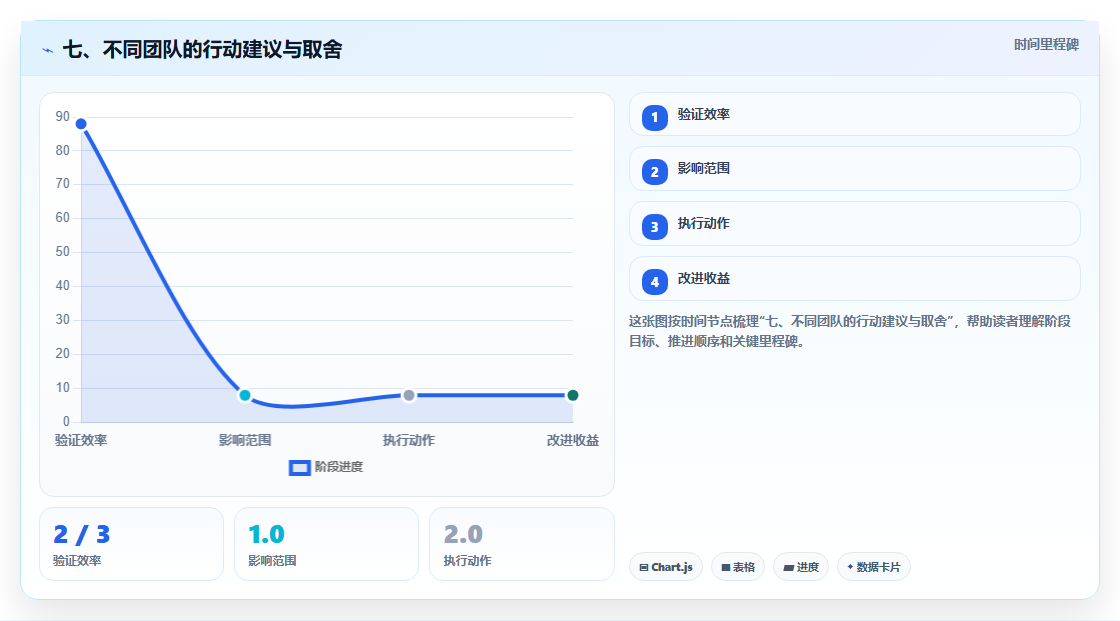Open the 2.0 执行动作 stat card
Screen dimensions: 1120x621
point(521,544)
